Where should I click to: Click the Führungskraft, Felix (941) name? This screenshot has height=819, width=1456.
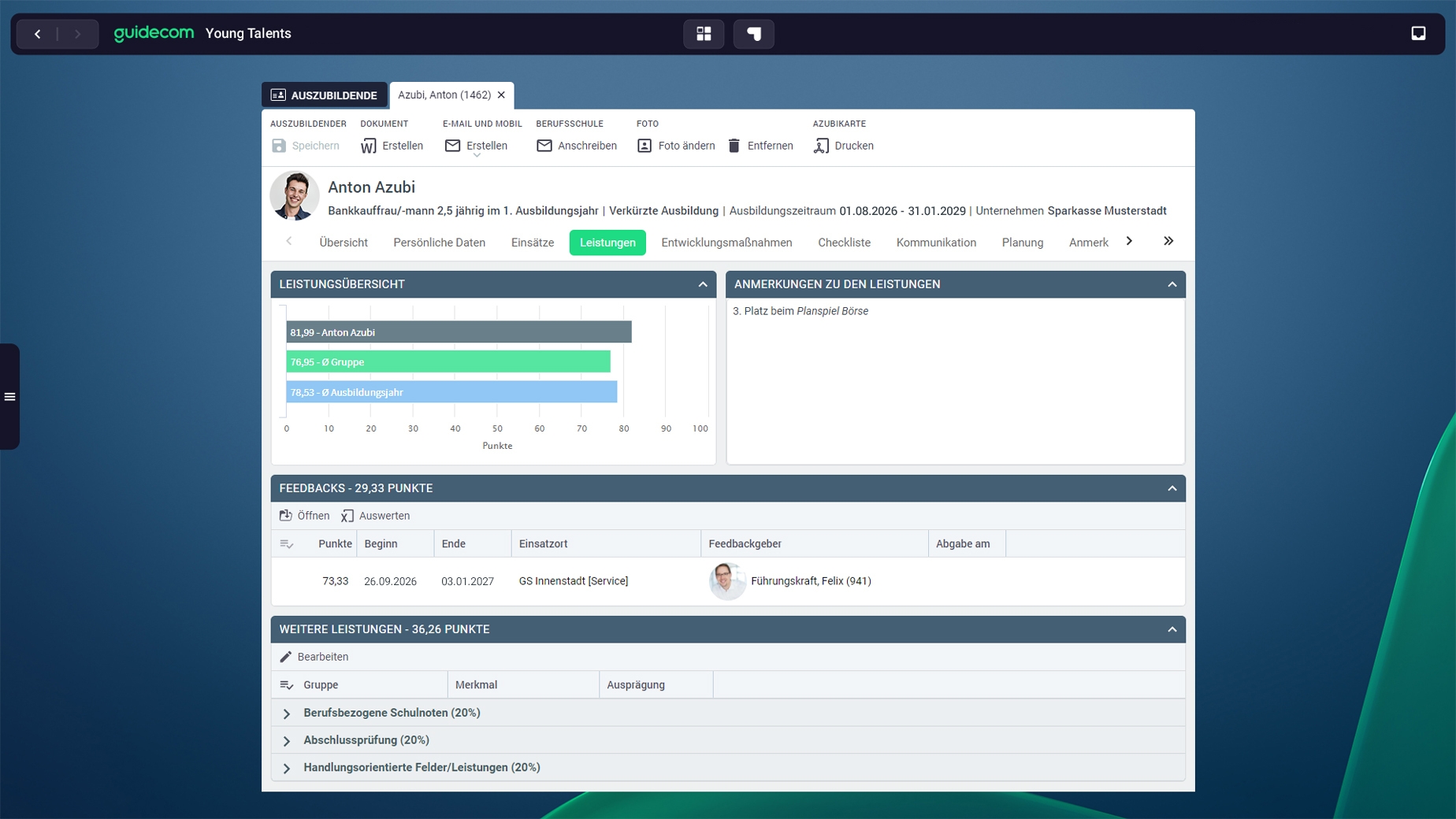tap(811, 581)
